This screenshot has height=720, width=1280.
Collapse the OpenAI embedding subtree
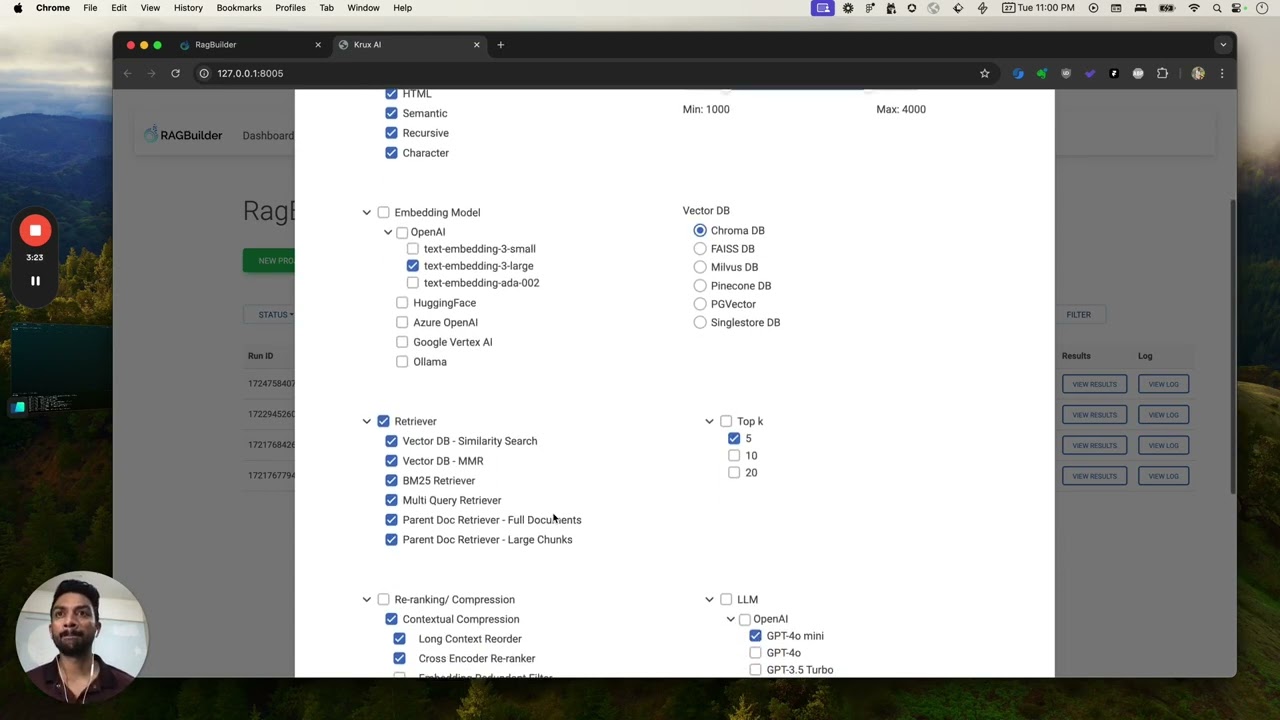point(388,232)
